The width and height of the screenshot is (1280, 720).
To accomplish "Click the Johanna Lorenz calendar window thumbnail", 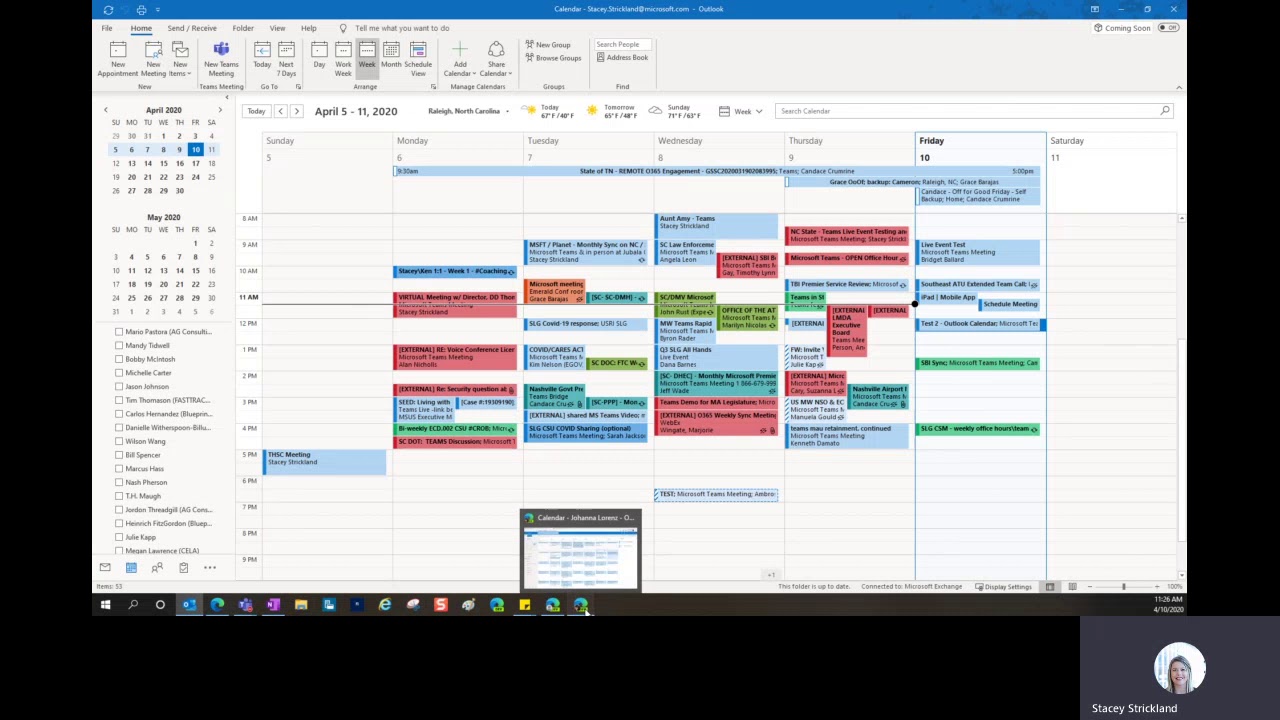I will (581, 558).
